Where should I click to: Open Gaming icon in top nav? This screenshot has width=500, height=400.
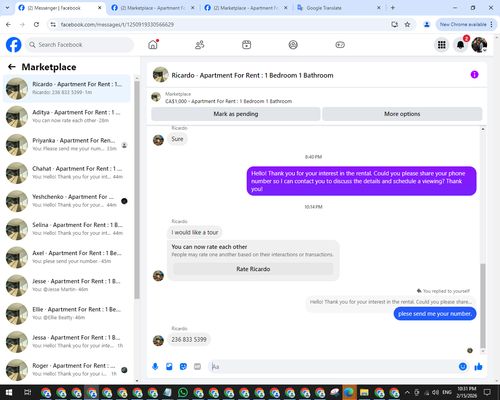coord(340,45)
